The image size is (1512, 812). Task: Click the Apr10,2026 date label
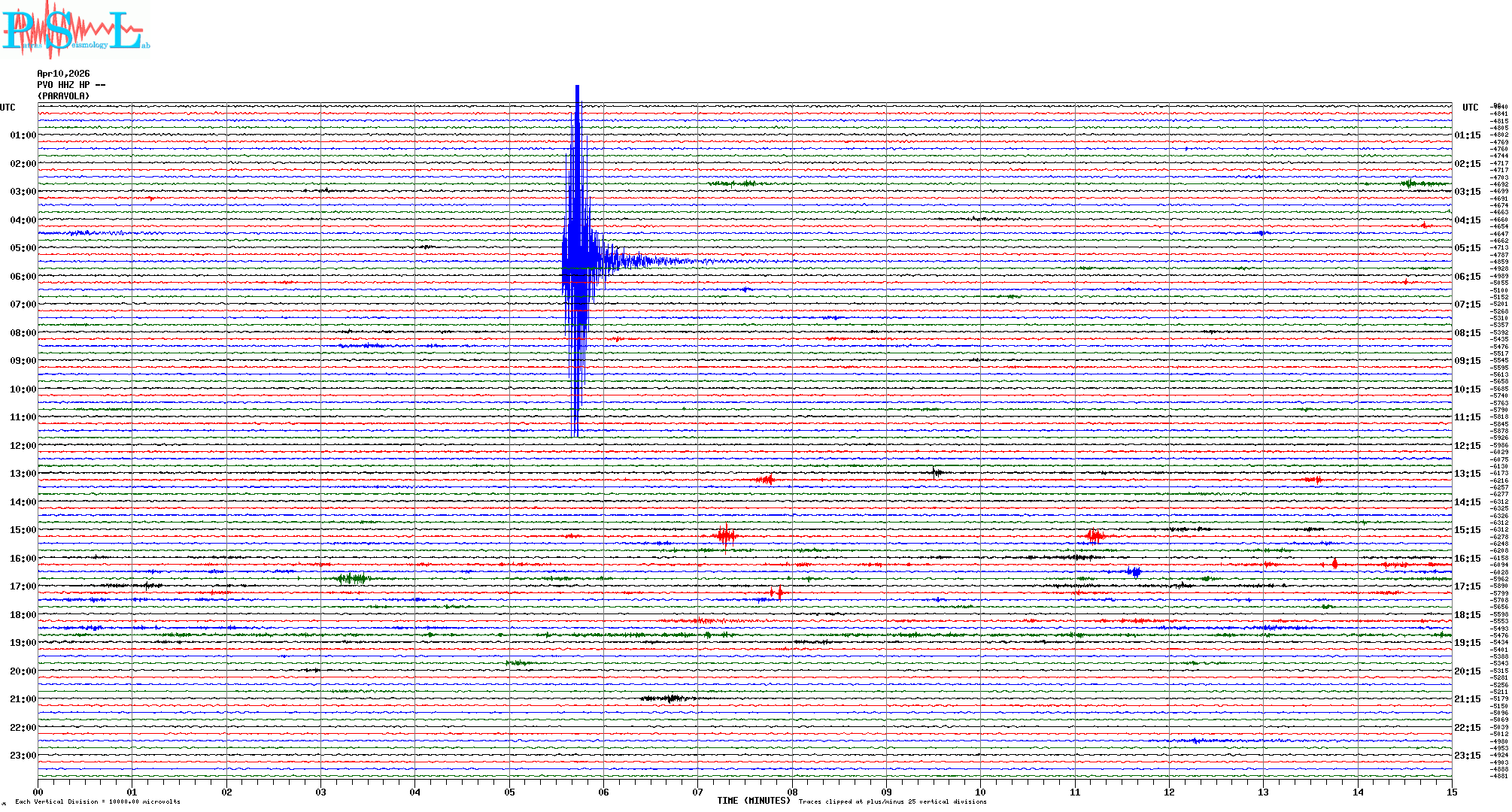tap(63, 74)
